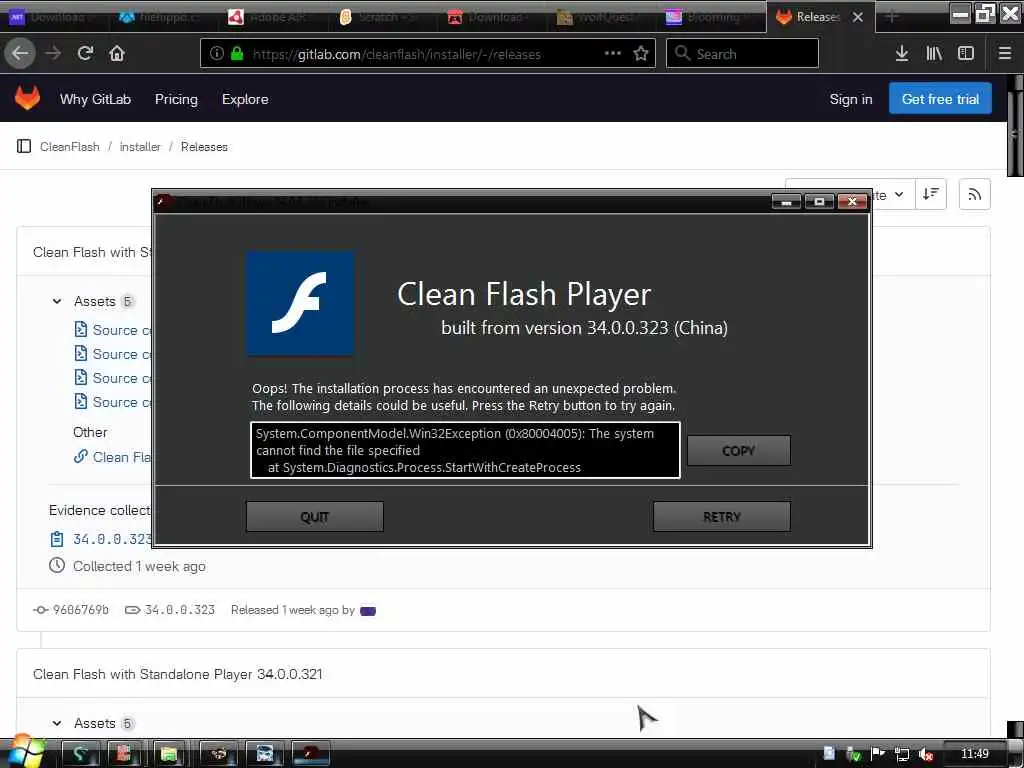1024x768 pixels.
Task: Collapse Assets section of 34.0.0.323 release
Action: pos(57,301)
